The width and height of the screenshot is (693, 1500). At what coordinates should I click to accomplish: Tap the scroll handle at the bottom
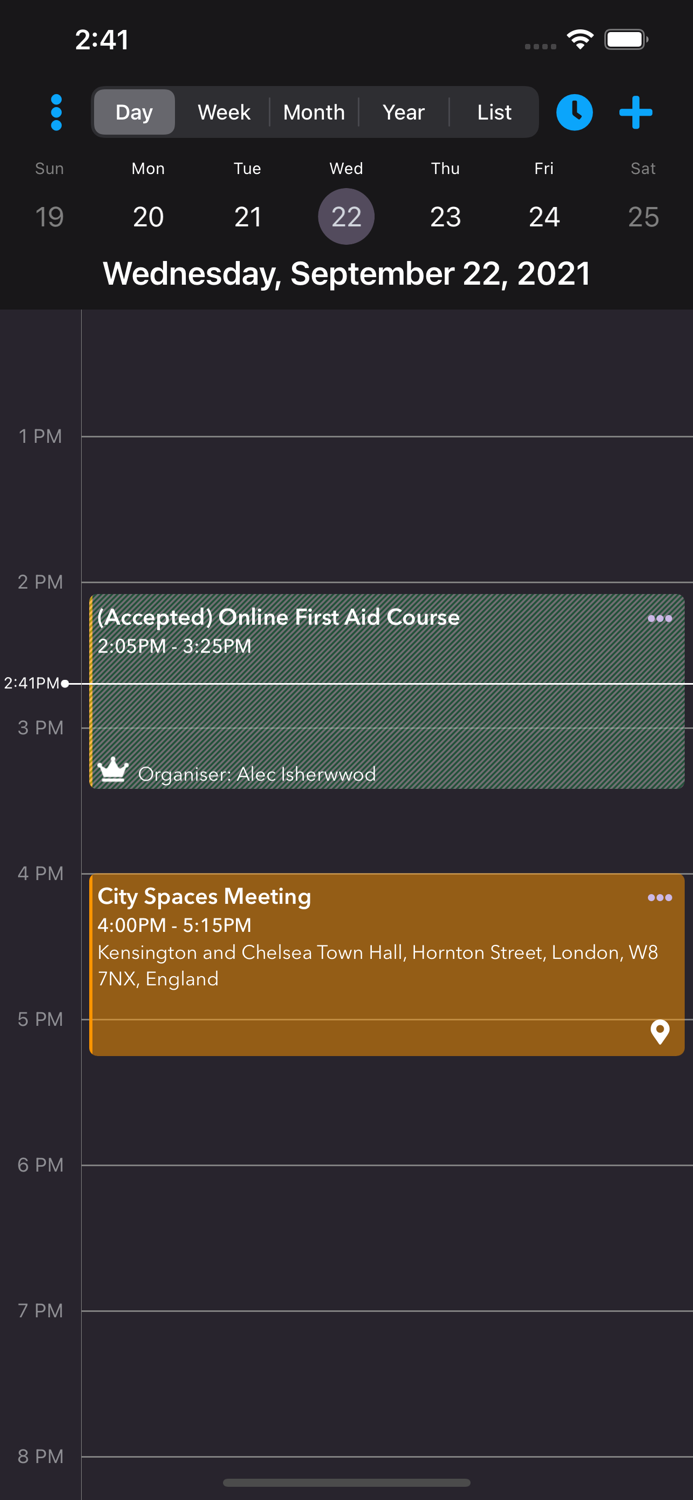346,1483
